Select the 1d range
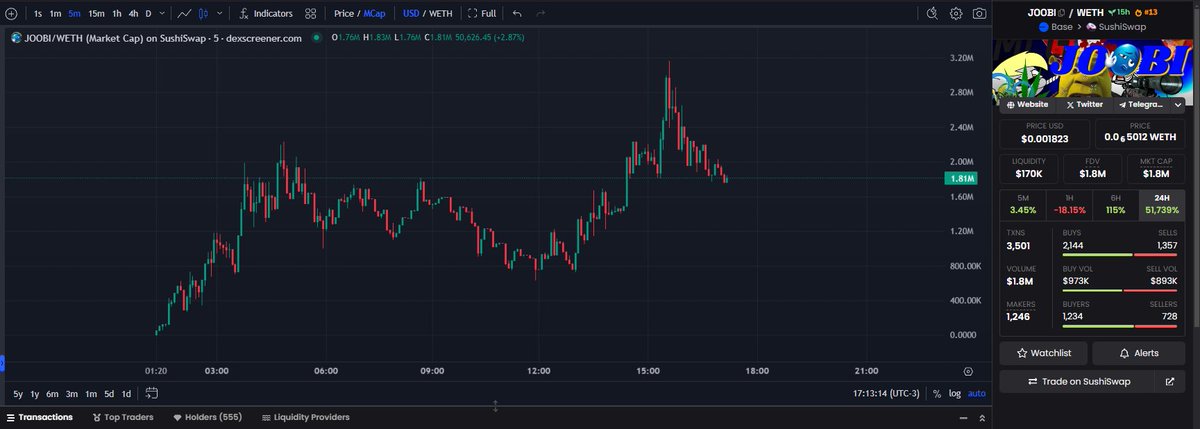 tap(125, 393)
